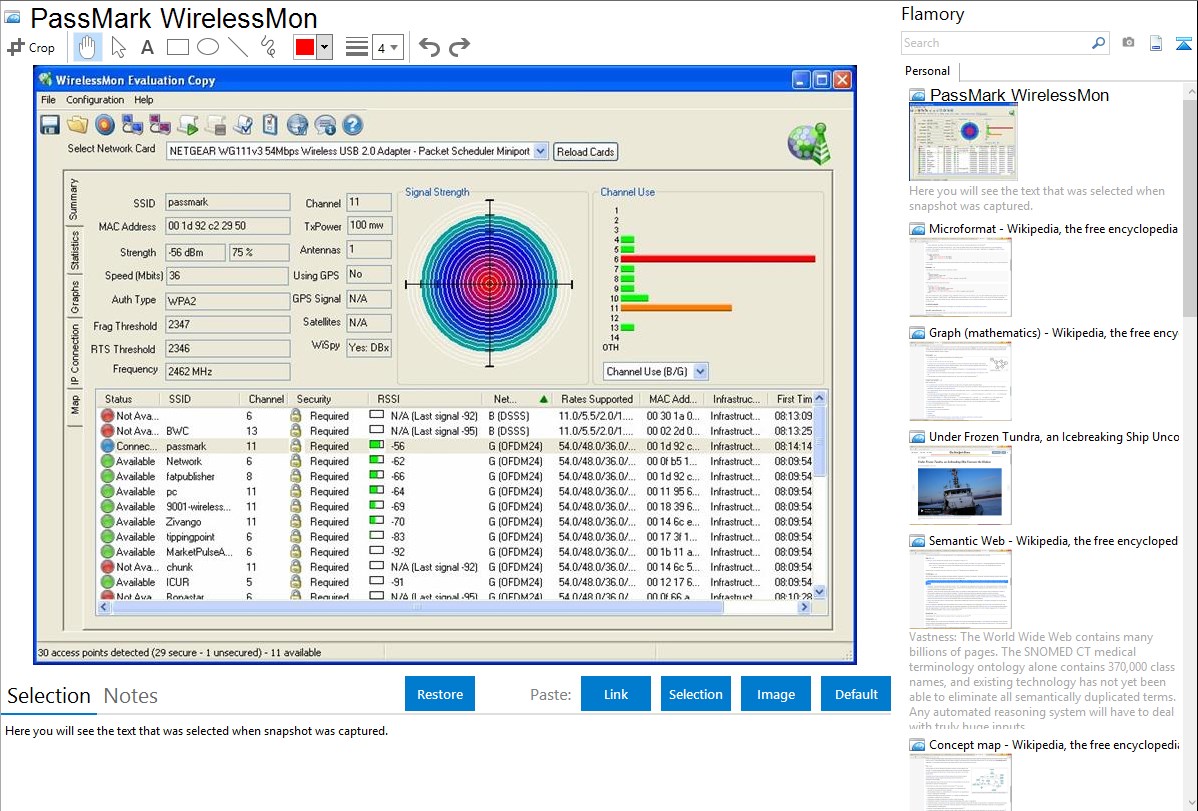
Task: Click the Reload Cards button
Action: click(585, 152)
